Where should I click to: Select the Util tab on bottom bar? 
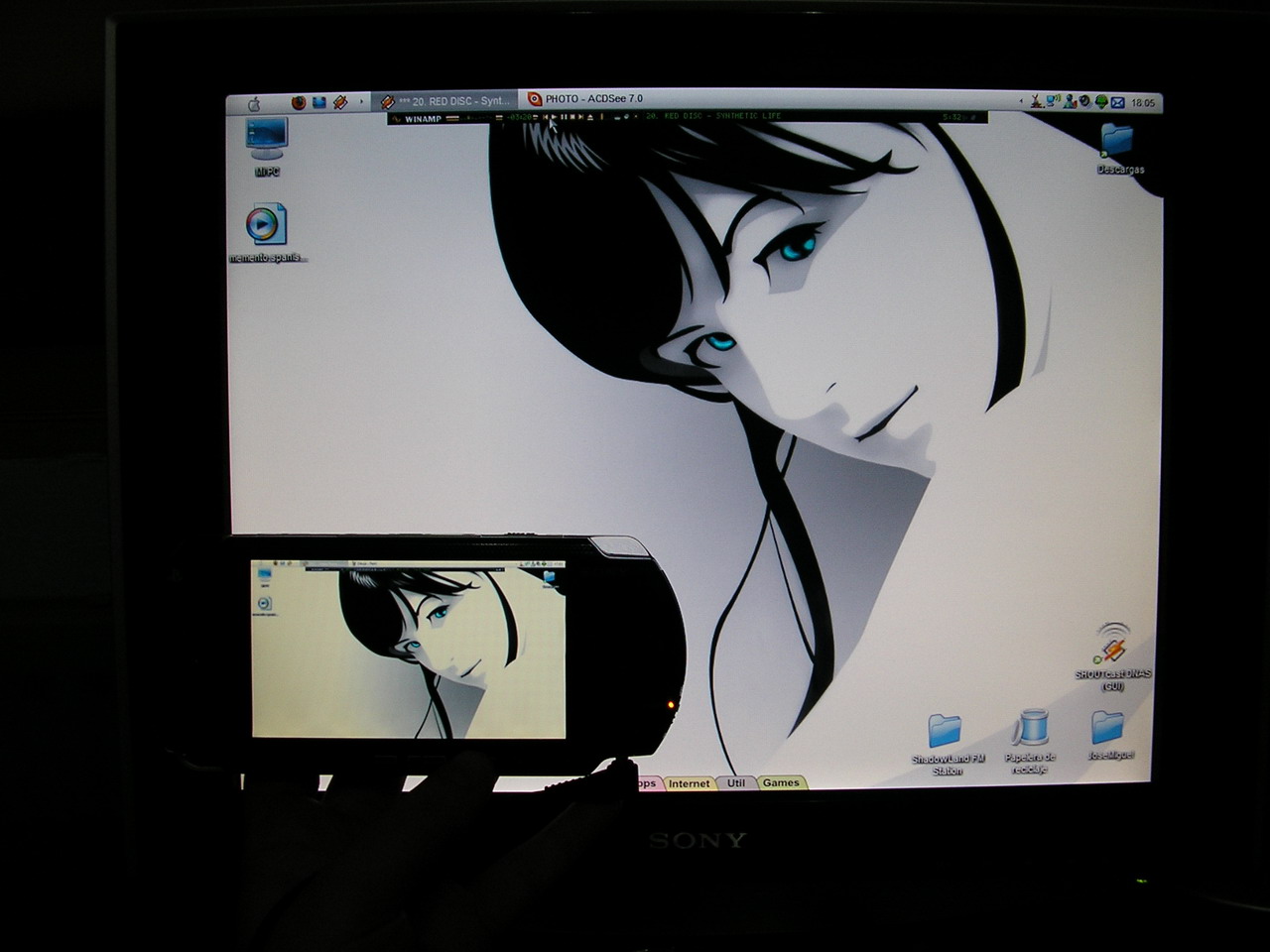click(x=736, y=782)
